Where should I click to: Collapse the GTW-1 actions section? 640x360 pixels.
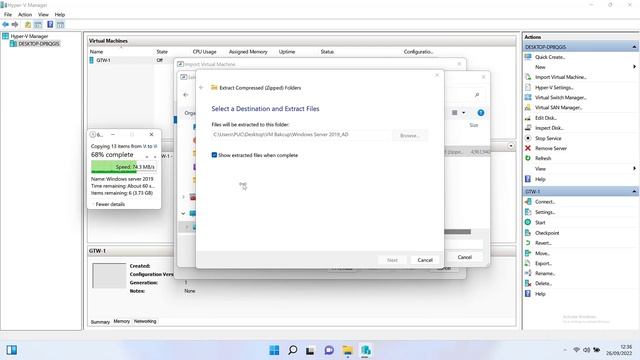click(634, 191)
